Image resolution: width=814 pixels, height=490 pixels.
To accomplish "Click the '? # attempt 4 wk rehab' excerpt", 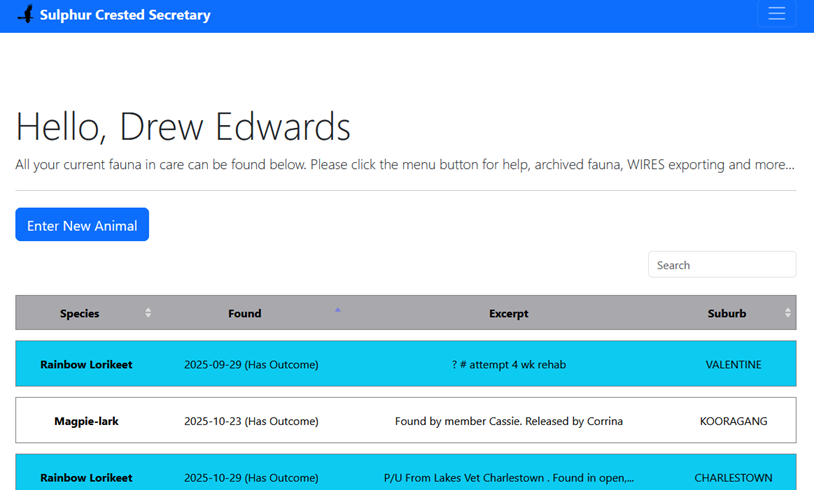I will click(508, 365).
